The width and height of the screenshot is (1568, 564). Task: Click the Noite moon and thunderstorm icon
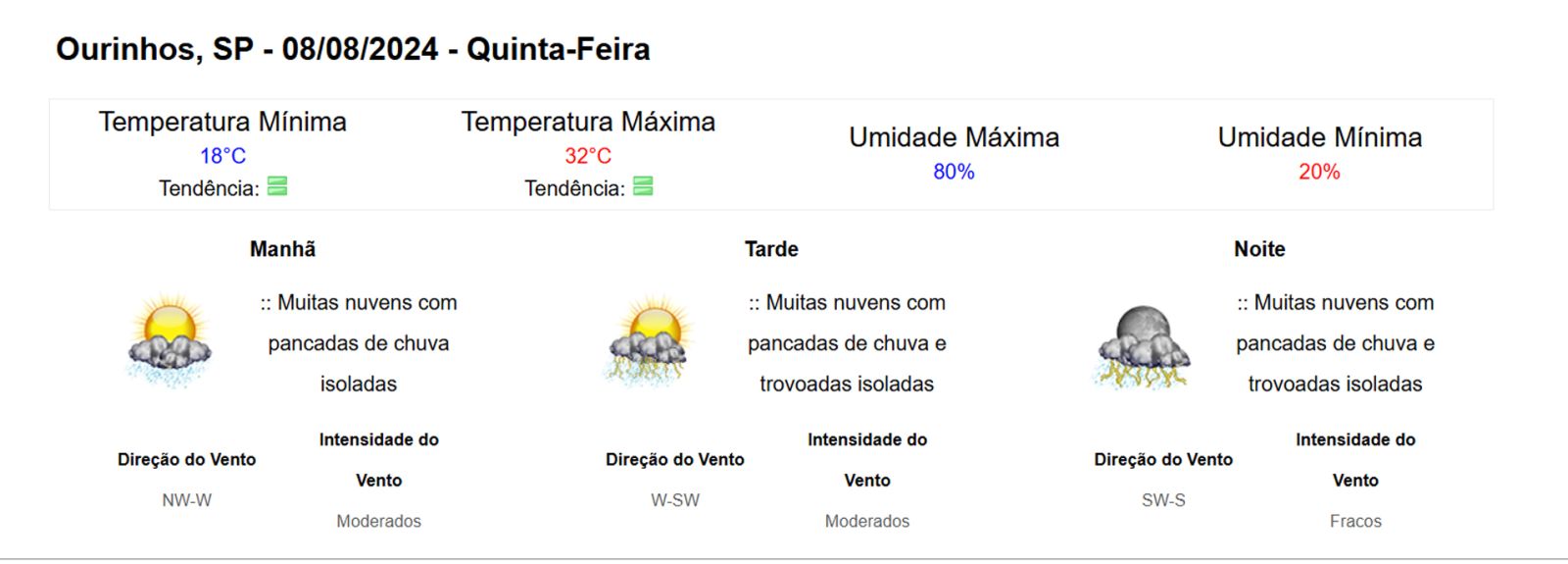point(1142,346)
